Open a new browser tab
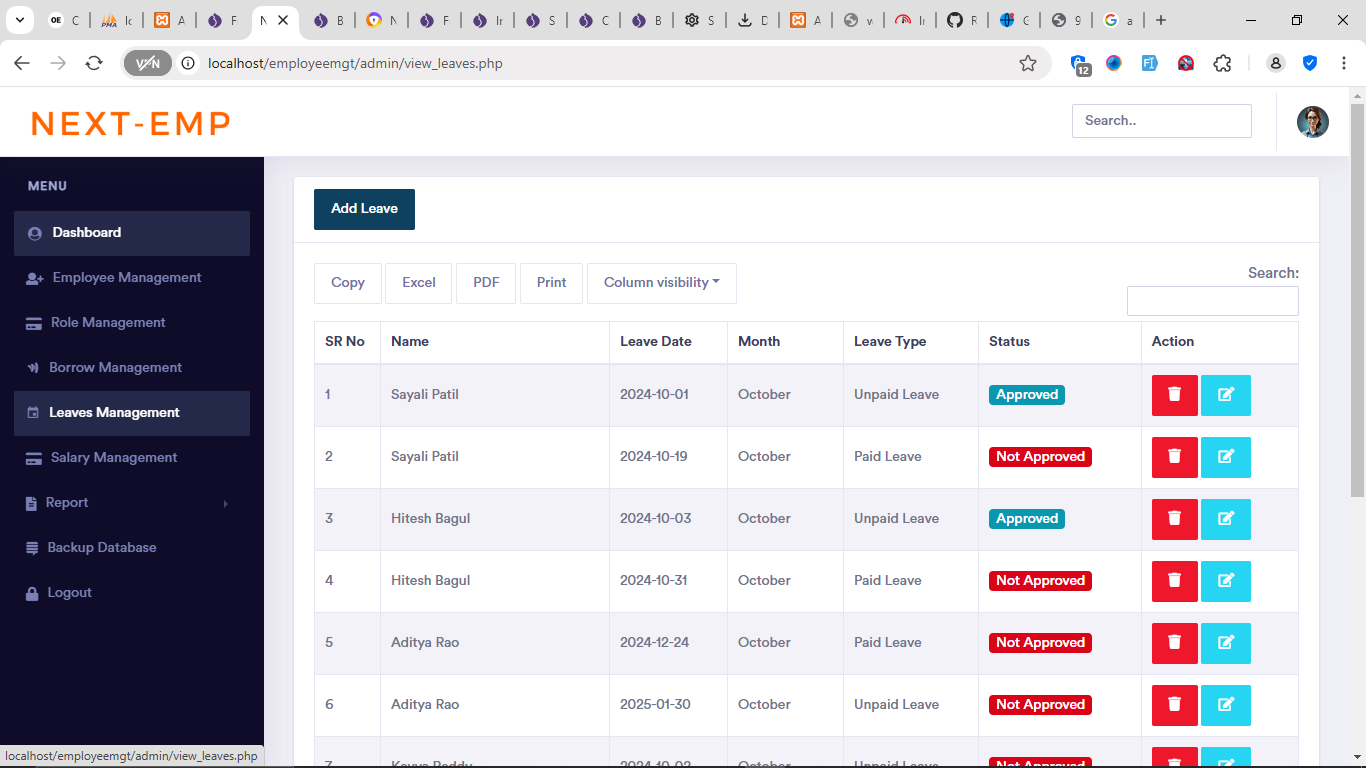 (x=1160, y=20)
